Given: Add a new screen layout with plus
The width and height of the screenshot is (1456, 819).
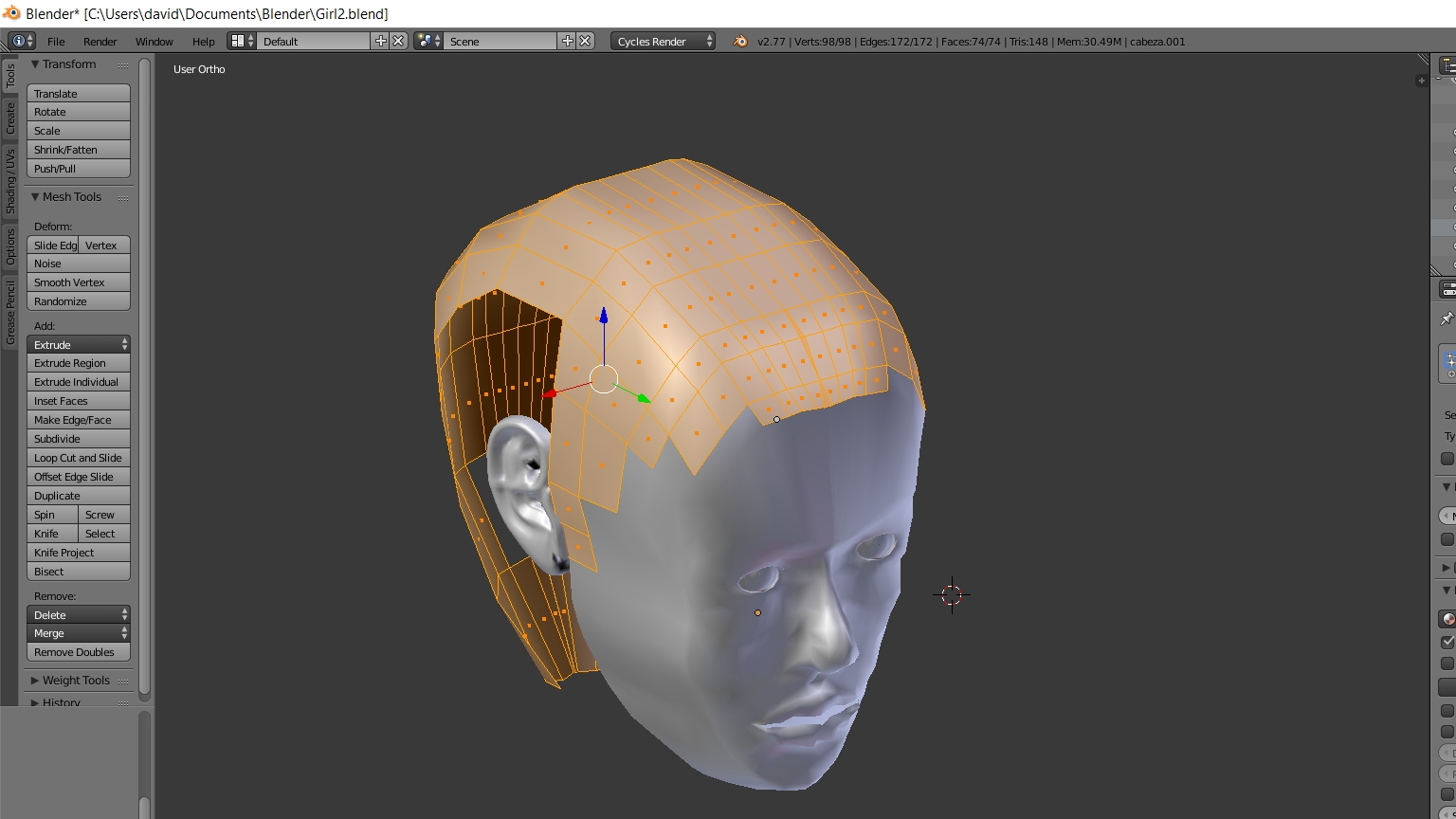Looking at the screenshot, I should click(x=381, y=41).
